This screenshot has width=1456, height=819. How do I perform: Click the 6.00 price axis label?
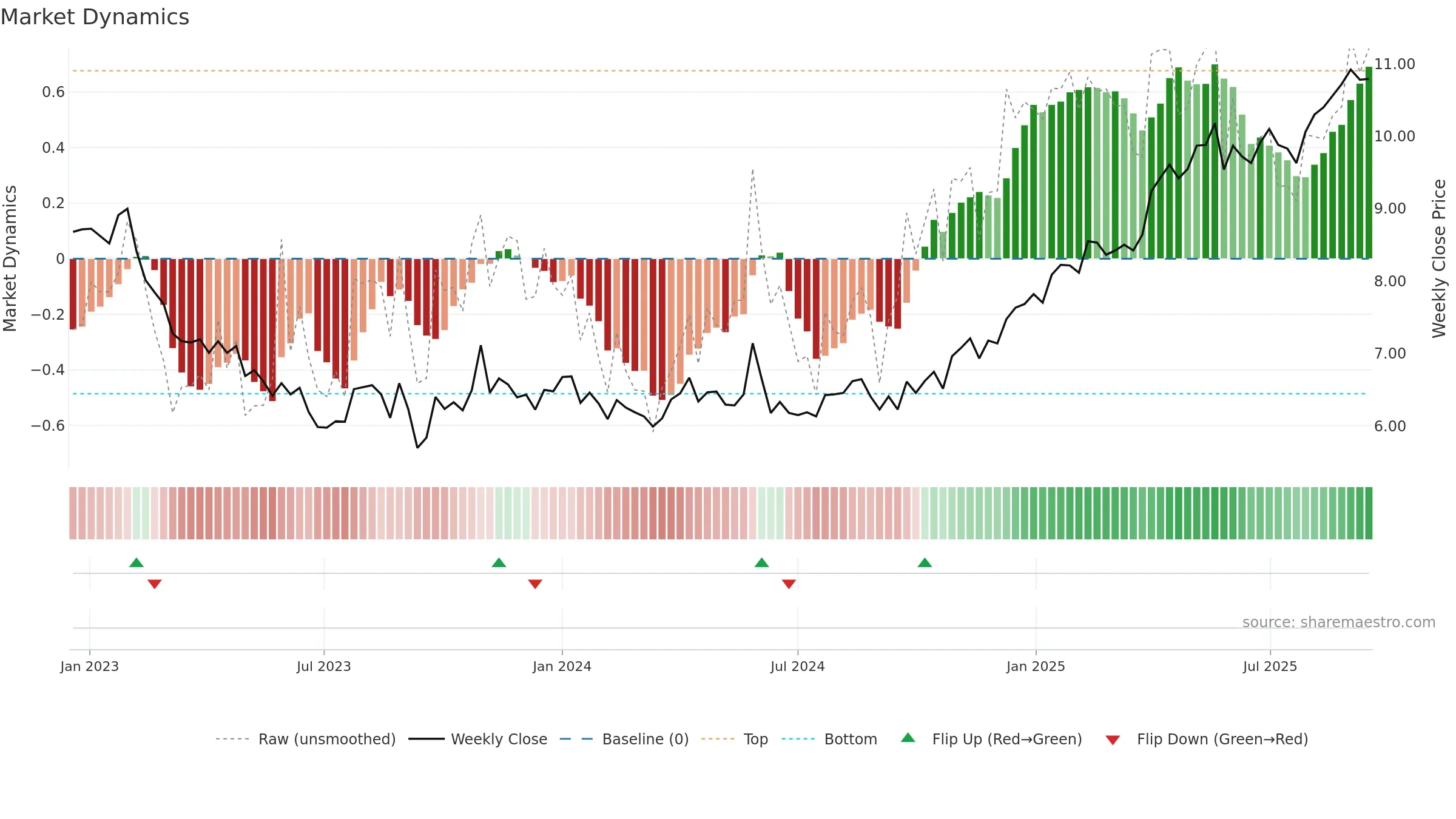(1390, 426)
